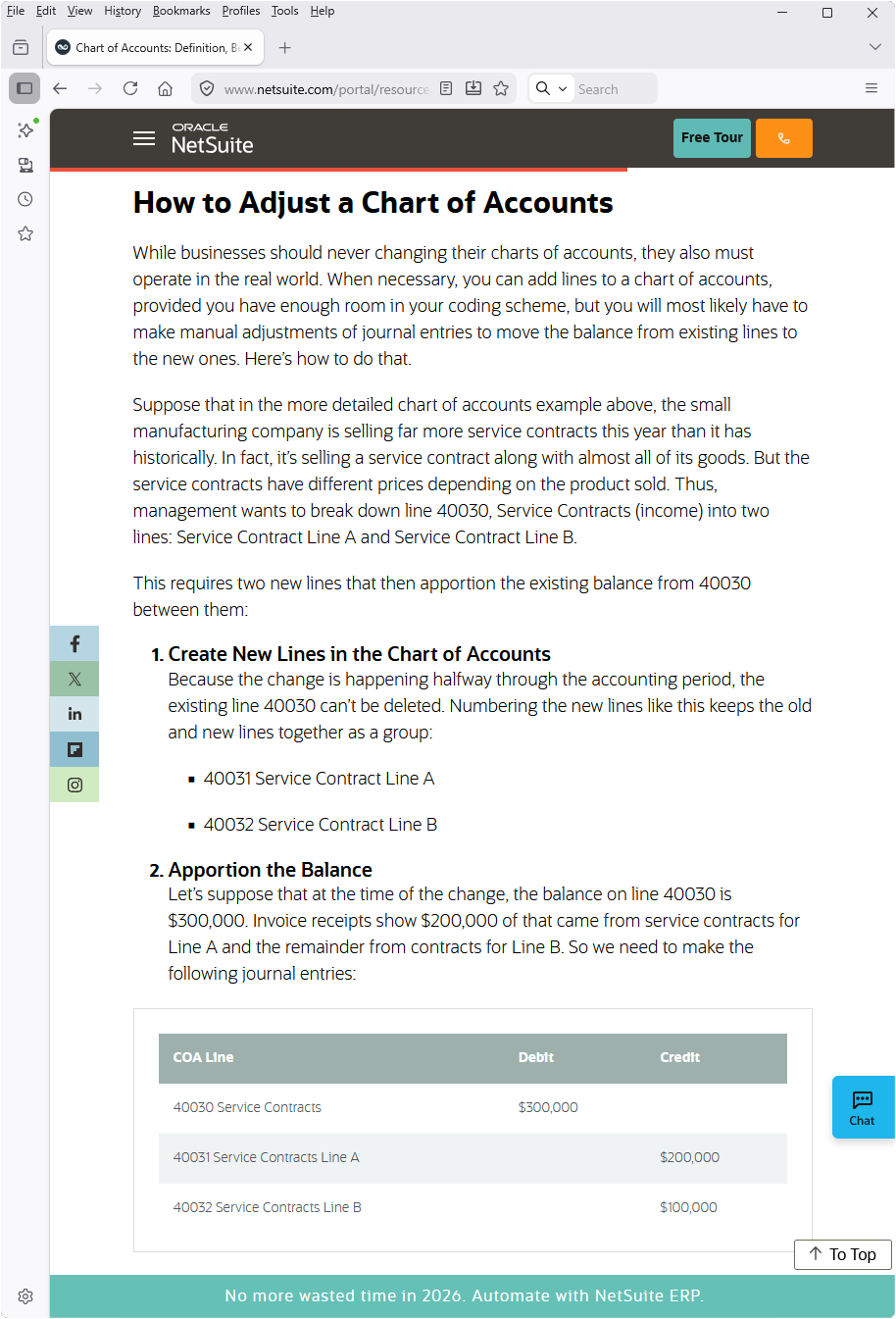896x1319 pixels.
Task: Go back to the previous page
Action: click(x=60, y=88)
